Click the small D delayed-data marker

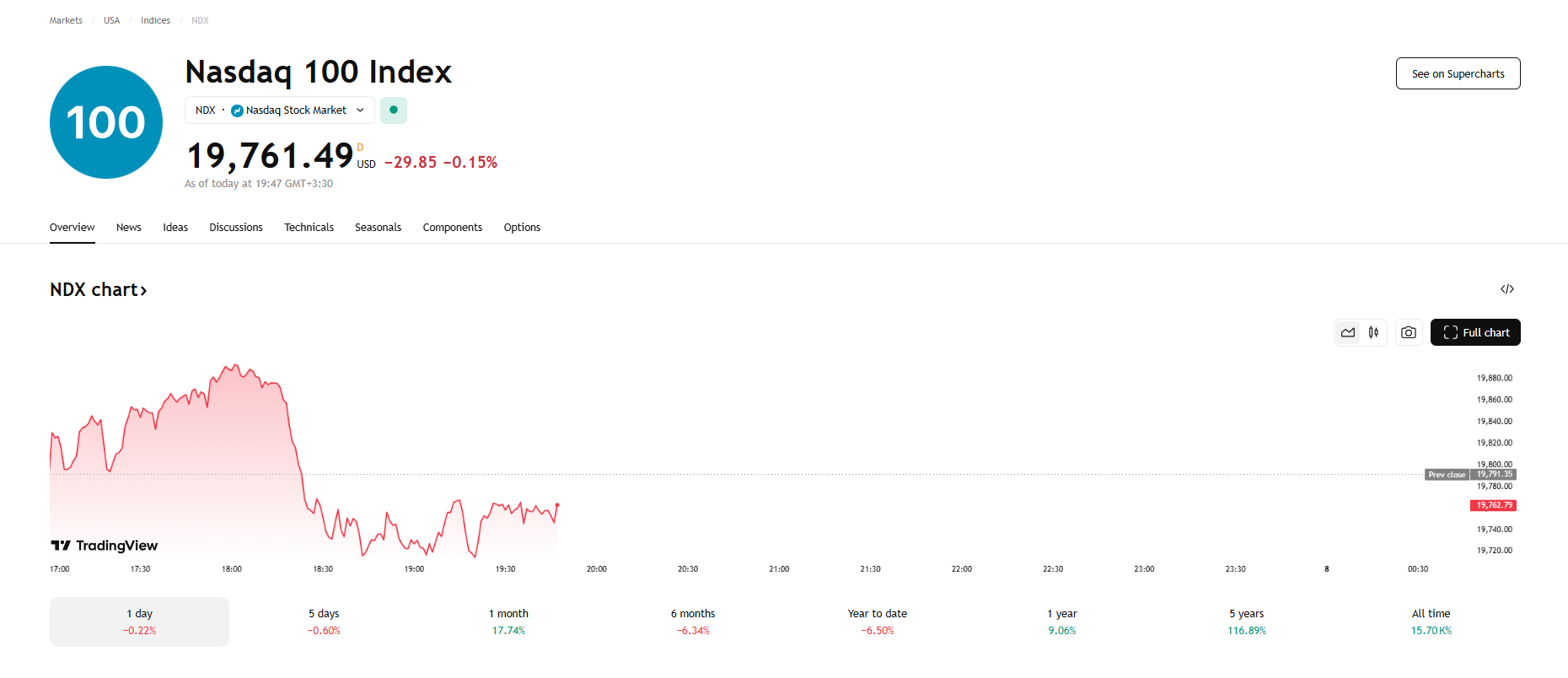click(x=360, y=148)
